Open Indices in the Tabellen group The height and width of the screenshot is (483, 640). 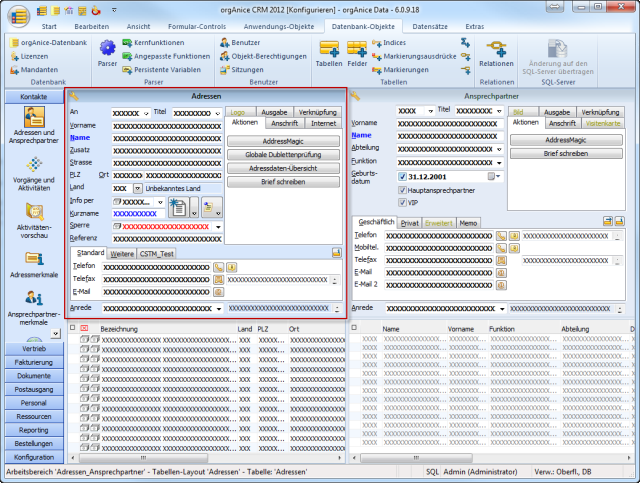click(389, 42)
